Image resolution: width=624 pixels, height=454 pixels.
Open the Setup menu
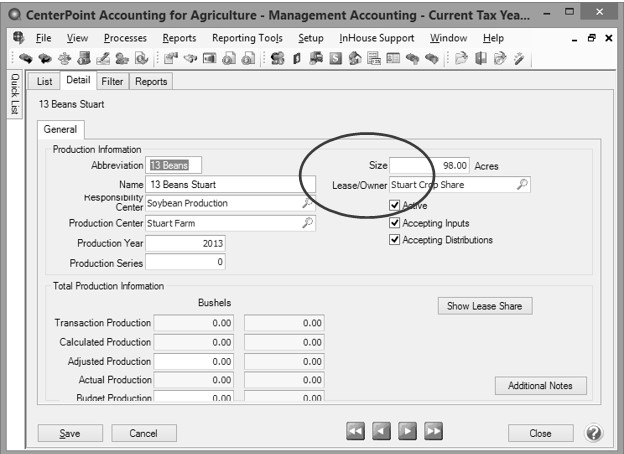[x=311, y=38]
